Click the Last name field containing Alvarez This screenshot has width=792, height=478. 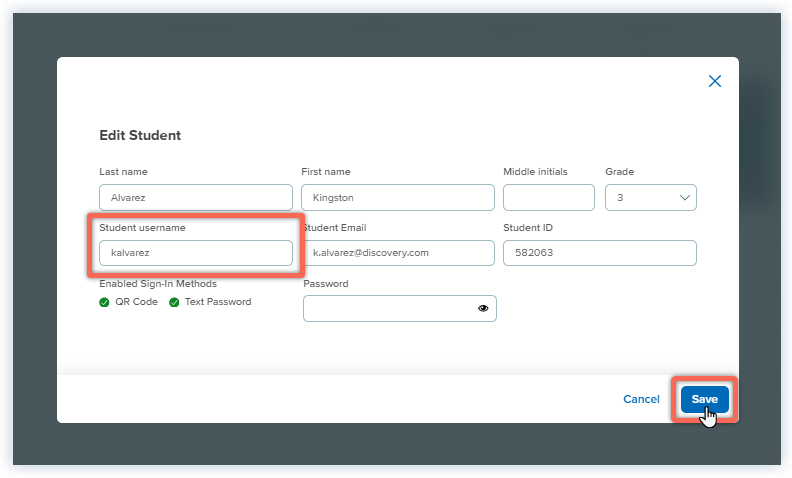tap(195, 198)
